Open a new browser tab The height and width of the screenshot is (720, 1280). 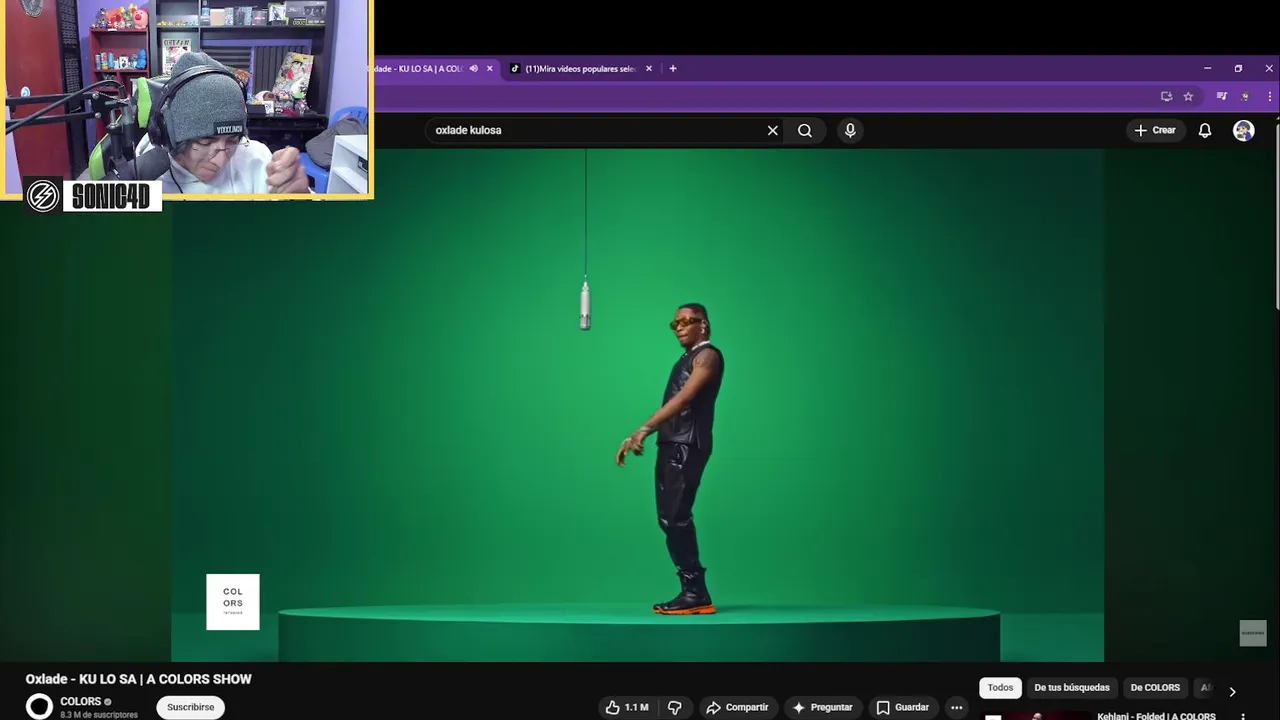(x=673, y=69)
